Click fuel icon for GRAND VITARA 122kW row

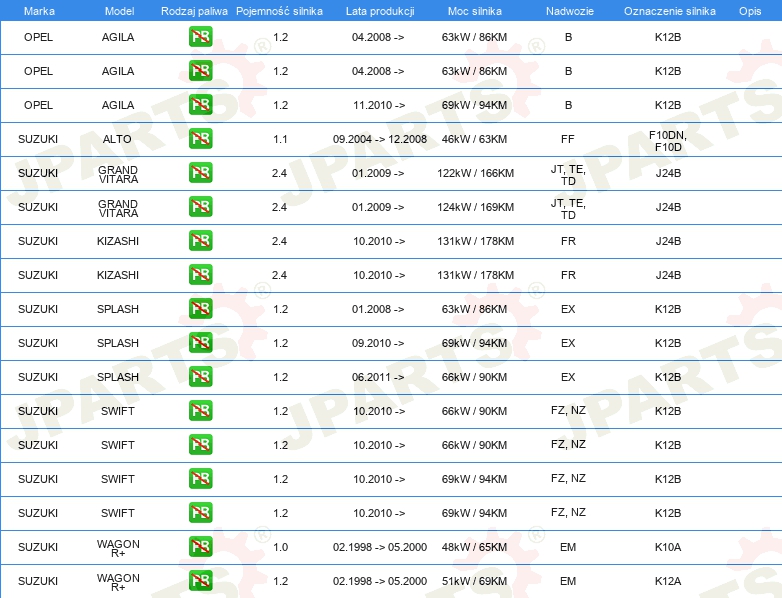tap(200, 173)
